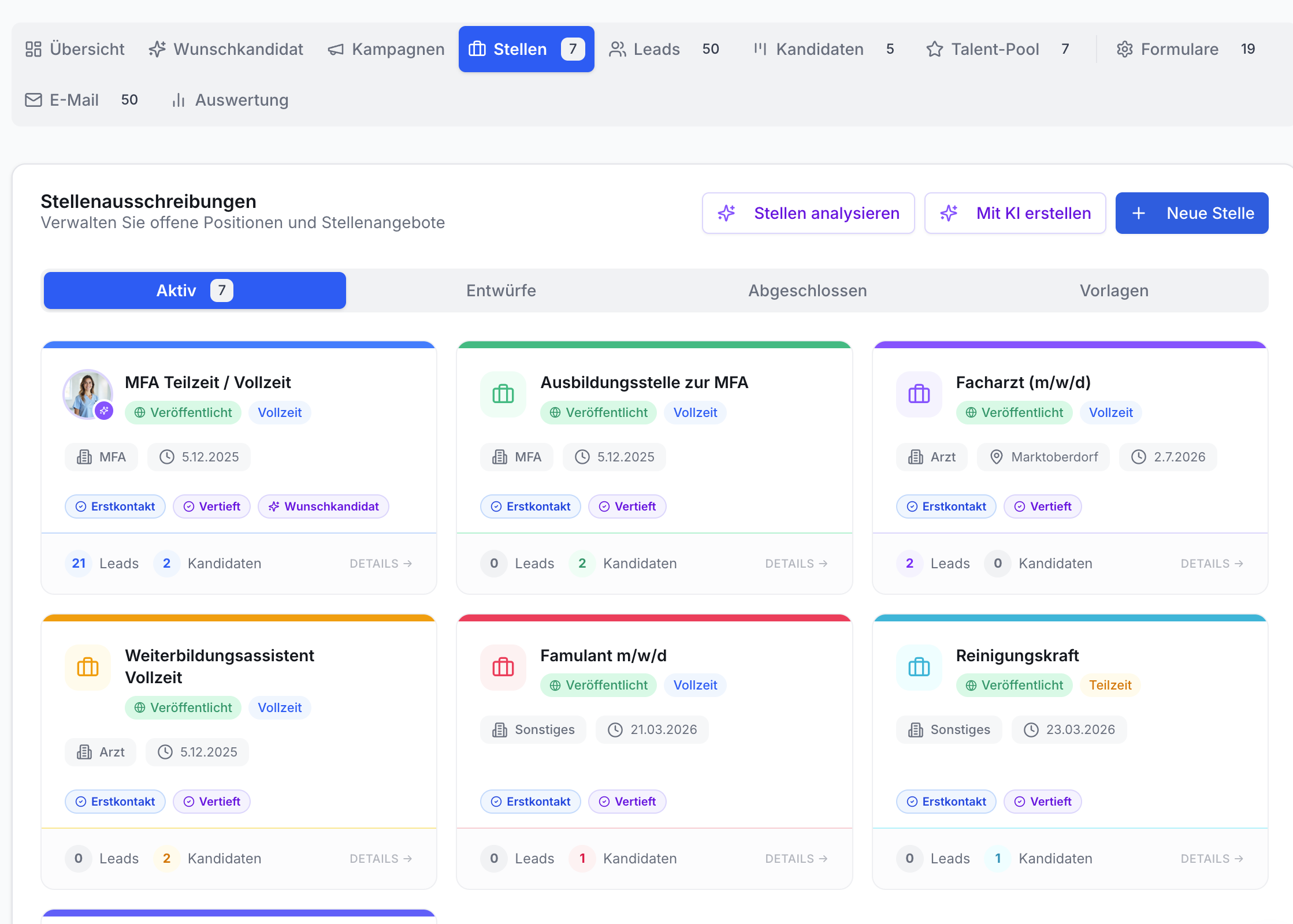Screen dimensions: 1293x924
Task: Open the Vorlagen filter tab
Action: click(x=1114, y=290)
